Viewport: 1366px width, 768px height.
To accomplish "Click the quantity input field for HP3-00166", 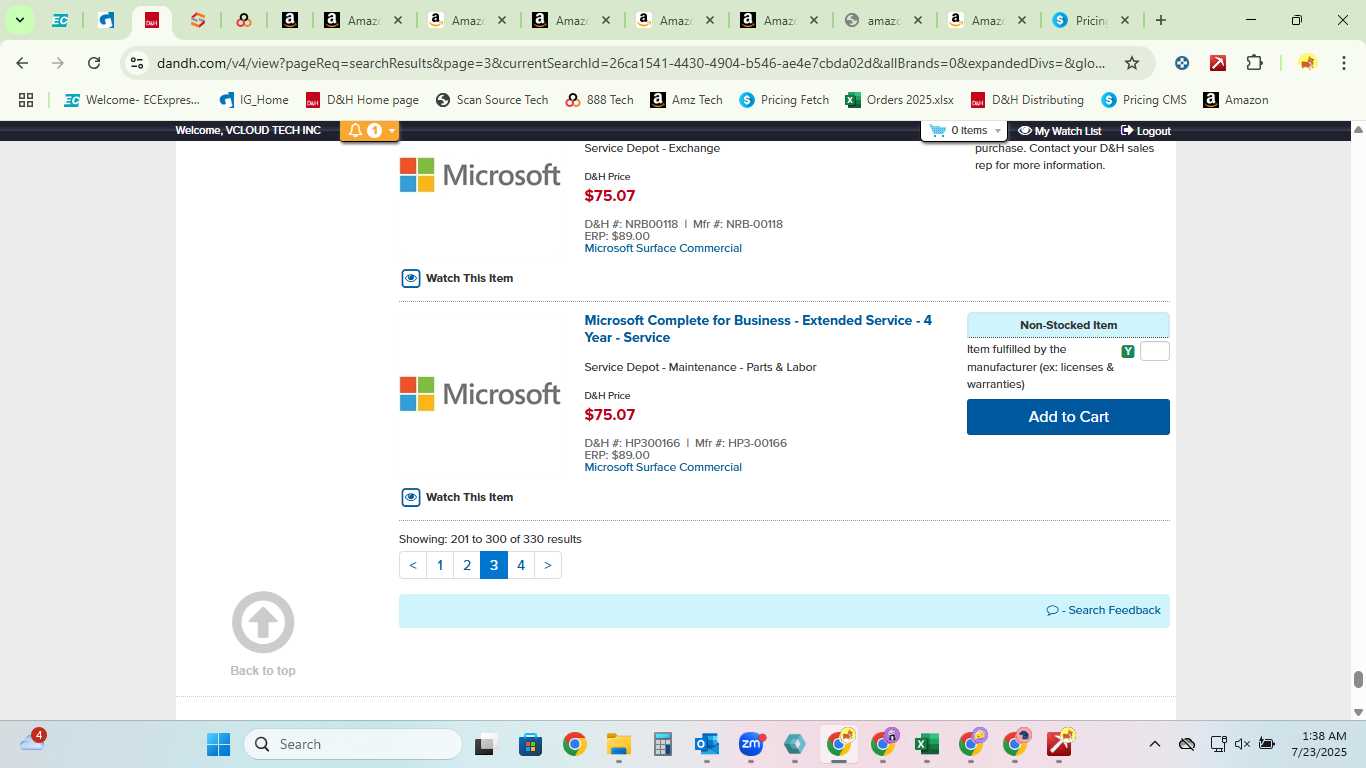I will 1154,351.
